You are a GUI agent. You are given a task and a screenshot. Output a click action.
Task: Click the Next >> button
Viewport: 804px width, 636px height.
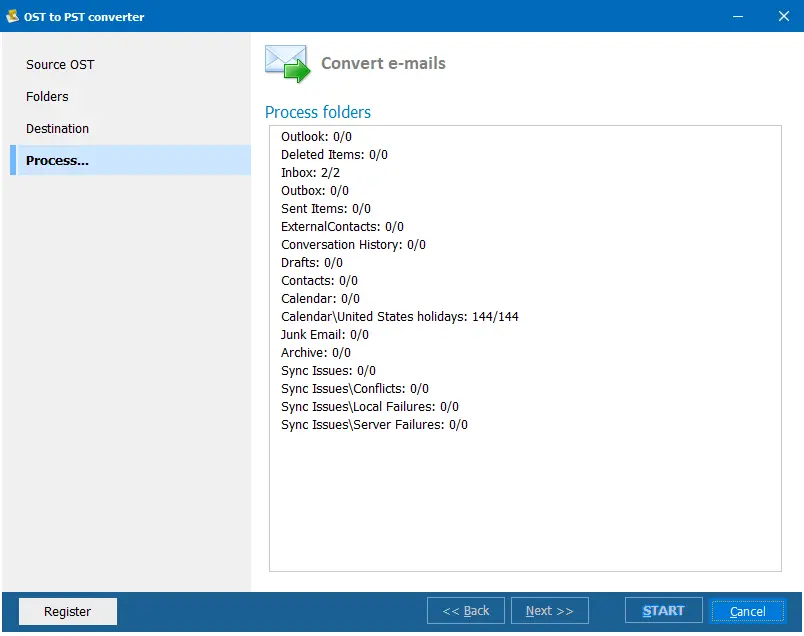coord(549,611)
